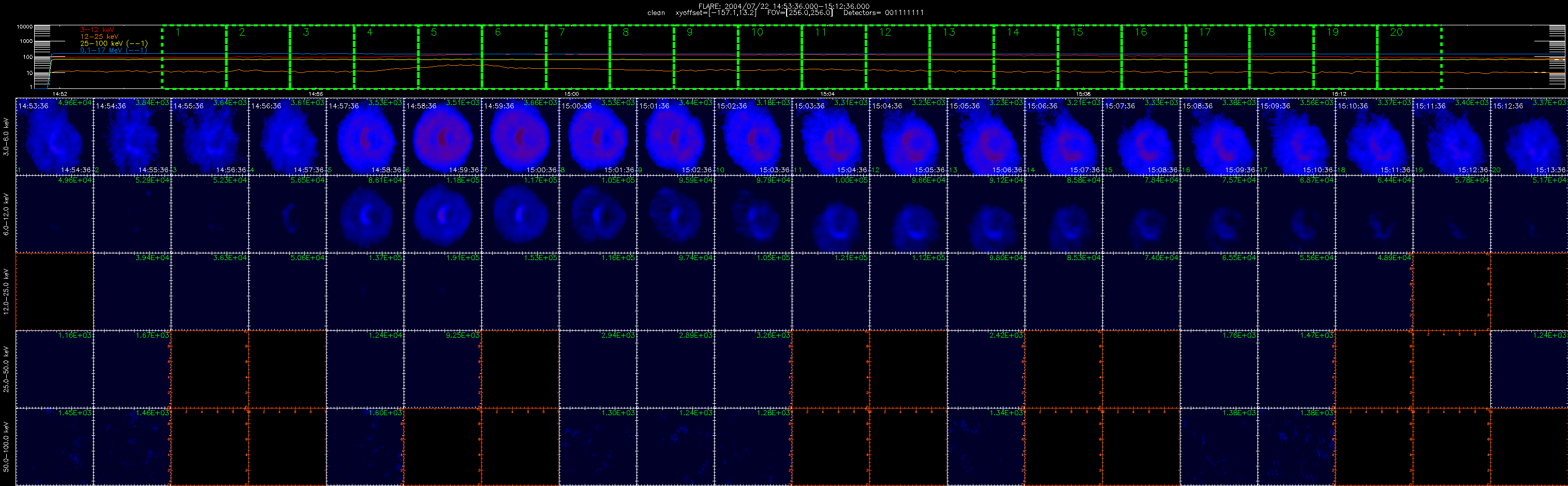Open the 3.0-6.0 keV image at 14:53:36
This screenshot has height=486, width=1568.
pyautogui.click(x=54, y=136)
